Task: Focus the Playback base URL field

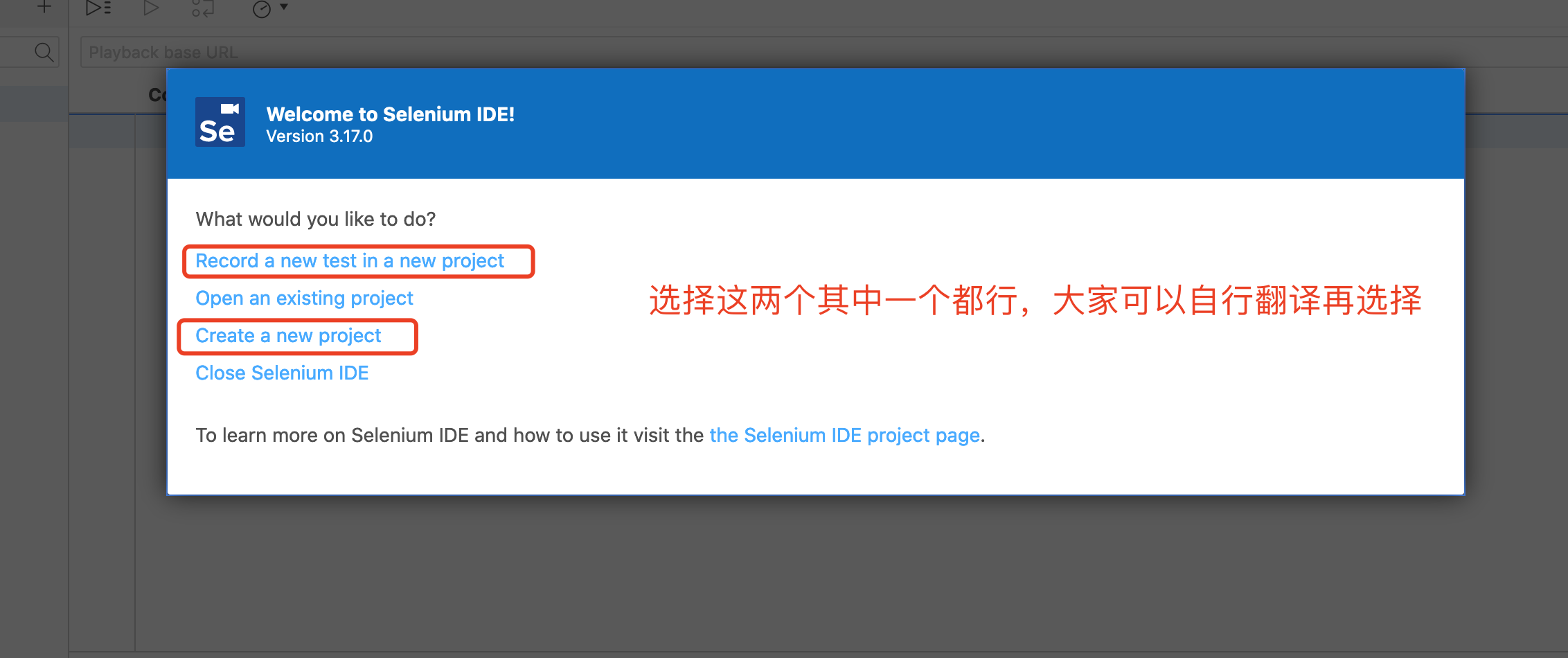Action: (824, 53)
